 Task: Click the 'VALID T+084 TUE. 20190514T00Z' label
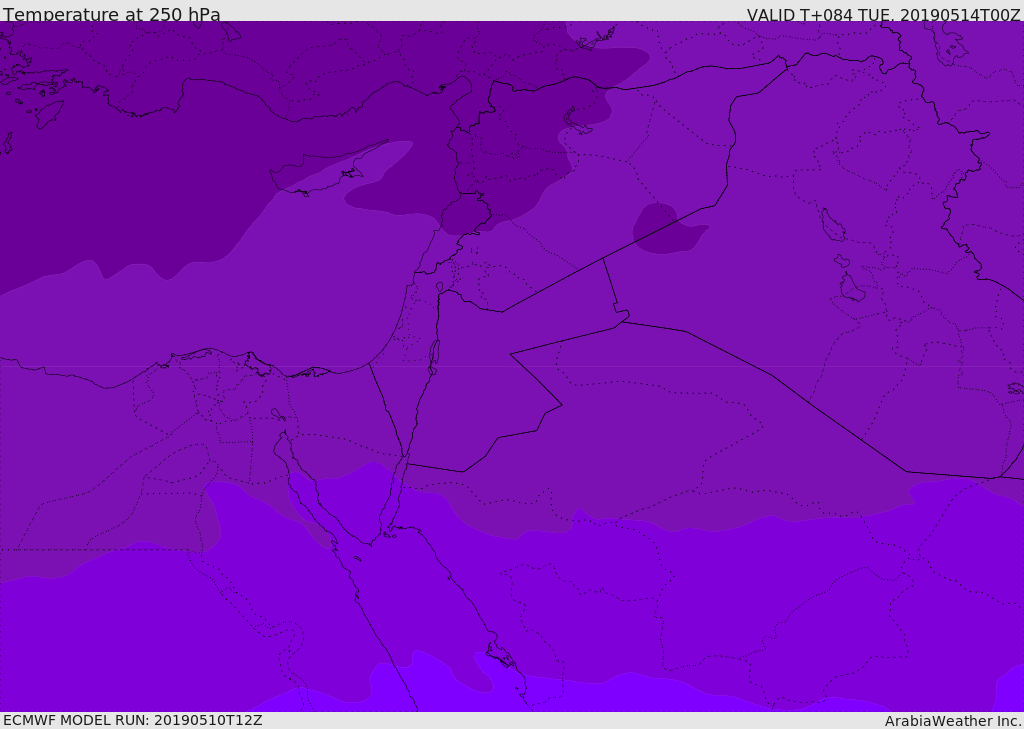[x=884, y=15]
